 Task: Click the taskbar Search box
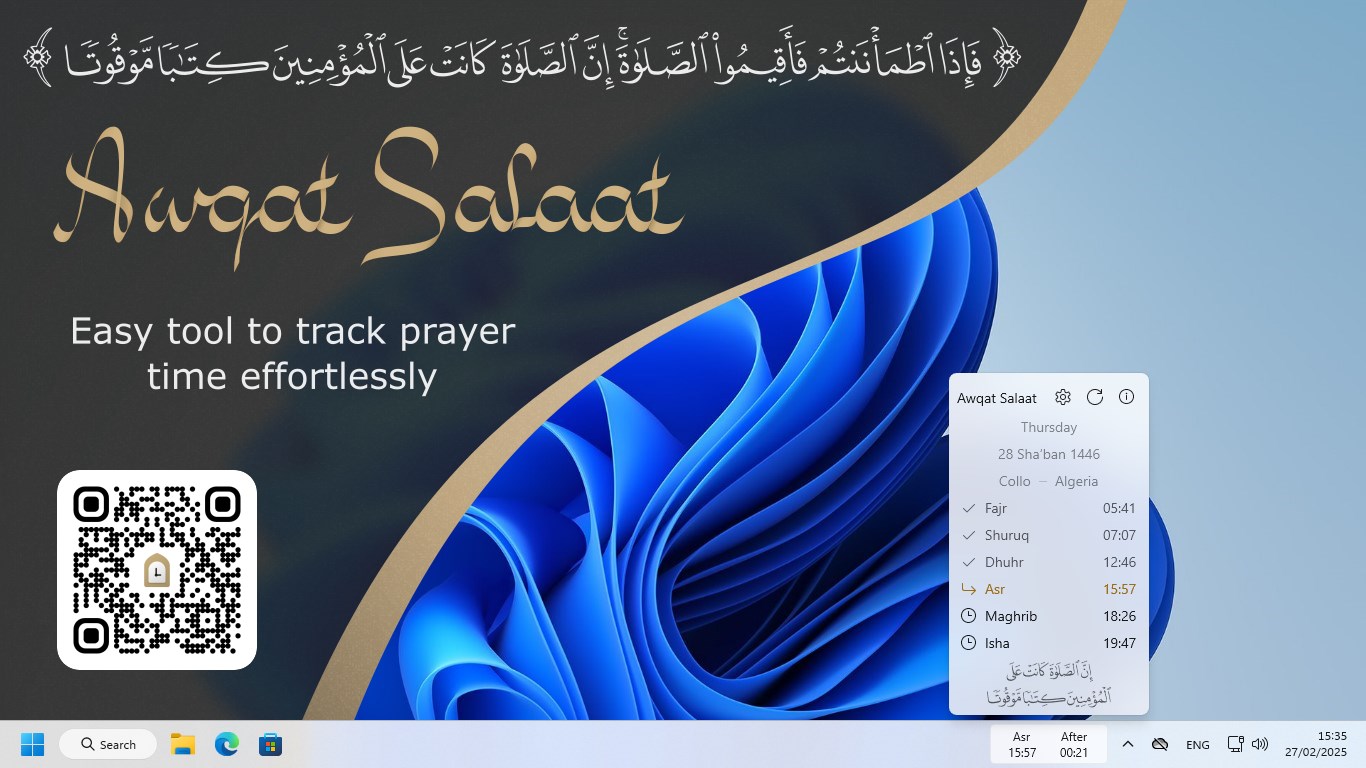click(x=107, y=744)
